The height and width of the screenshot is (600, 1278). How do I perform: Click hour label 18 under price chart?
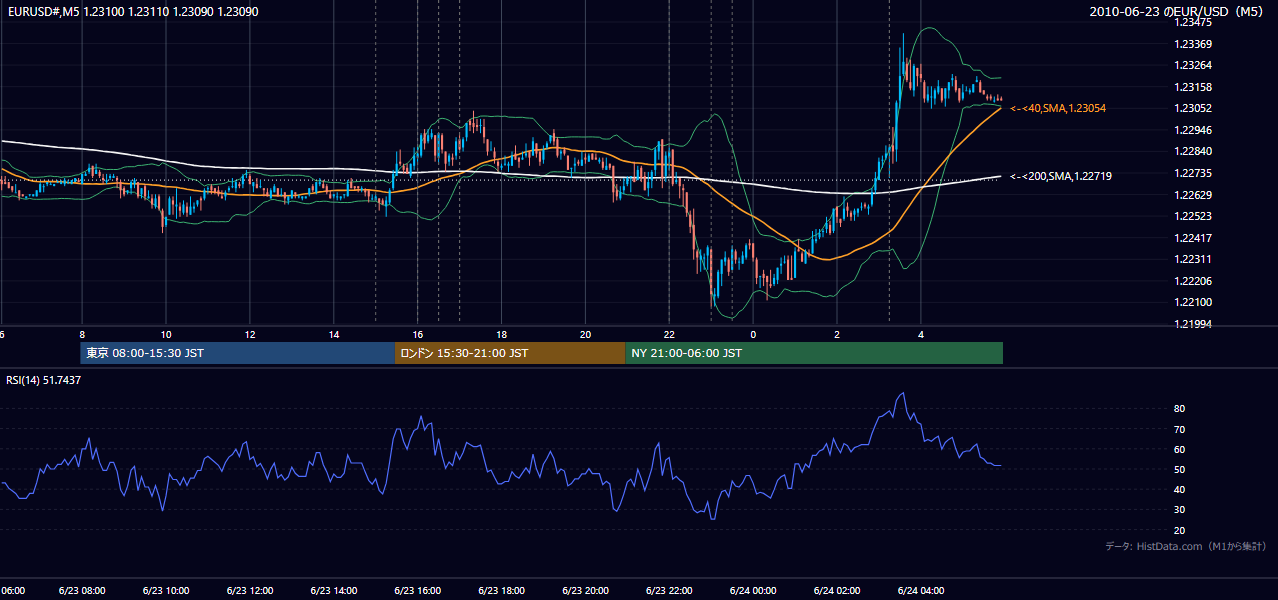pos(502,335)
